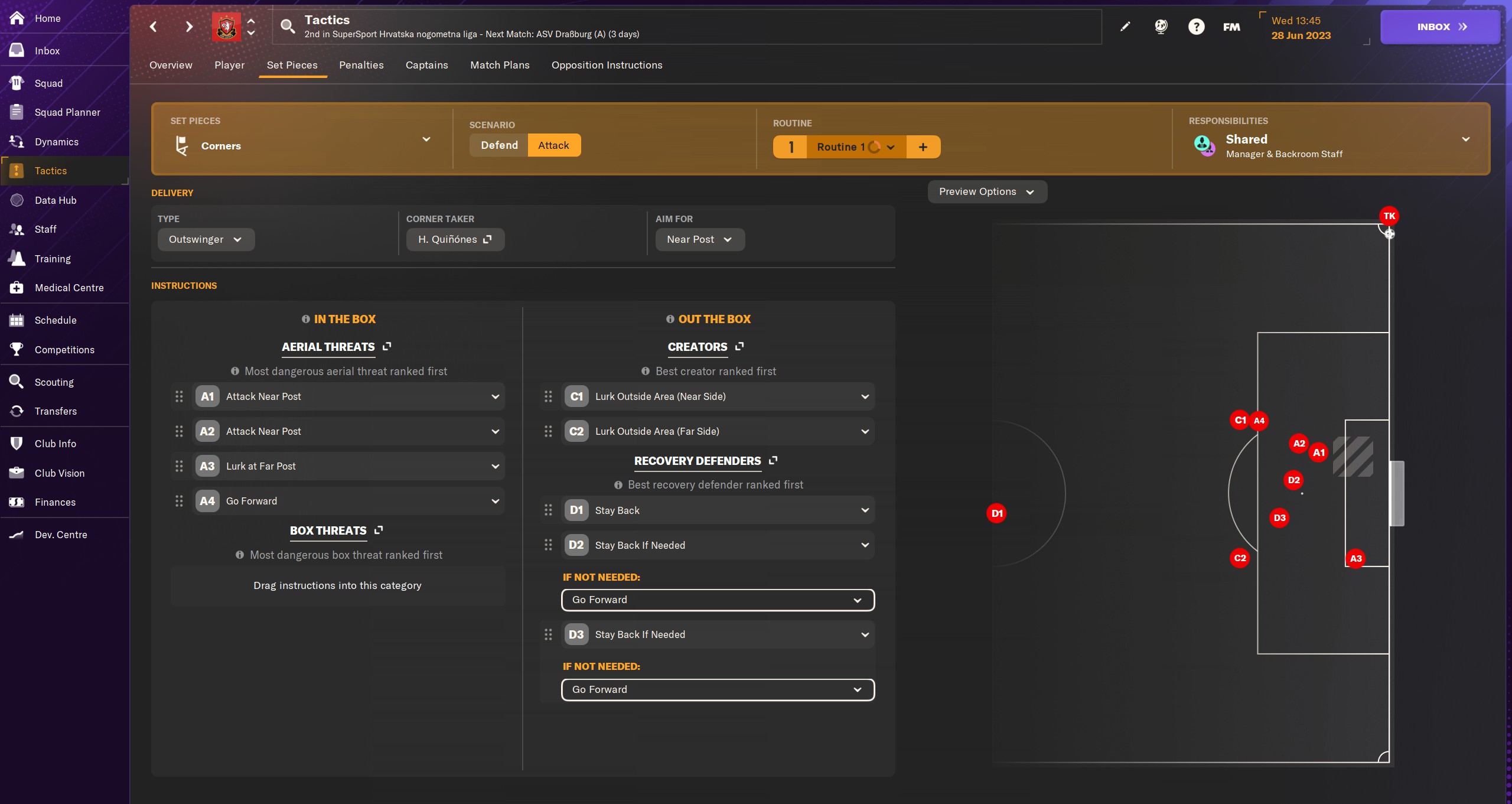Open the Outswinger delivery type dropdown
Viewport: 1512px width, 804px height.
tap(206, 240)
